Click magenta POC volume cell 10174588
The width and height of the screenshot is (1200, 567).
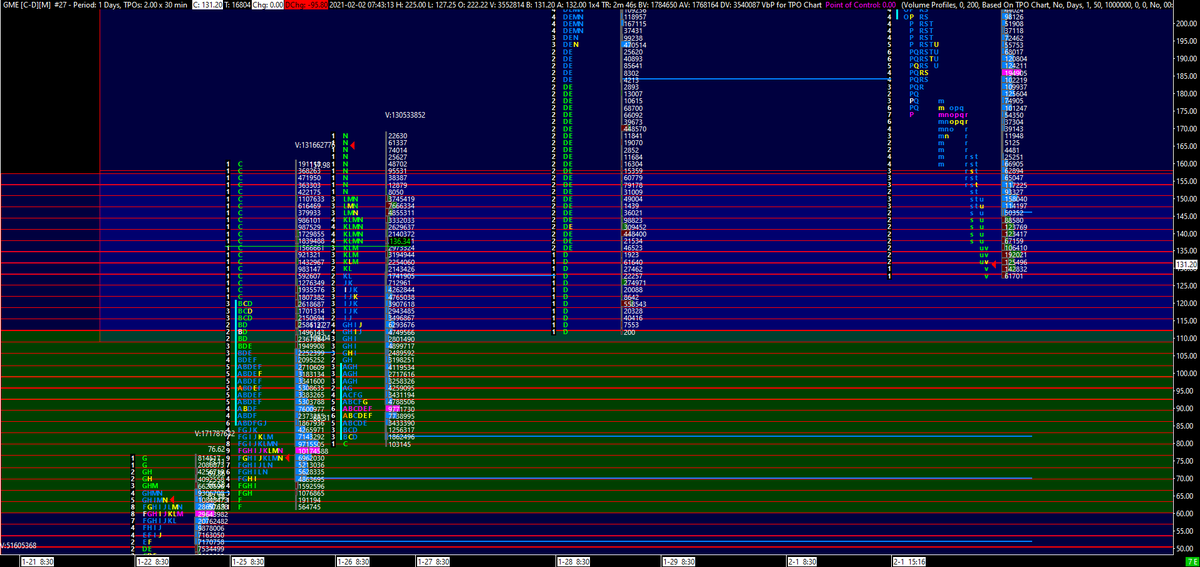coord(310,452)
